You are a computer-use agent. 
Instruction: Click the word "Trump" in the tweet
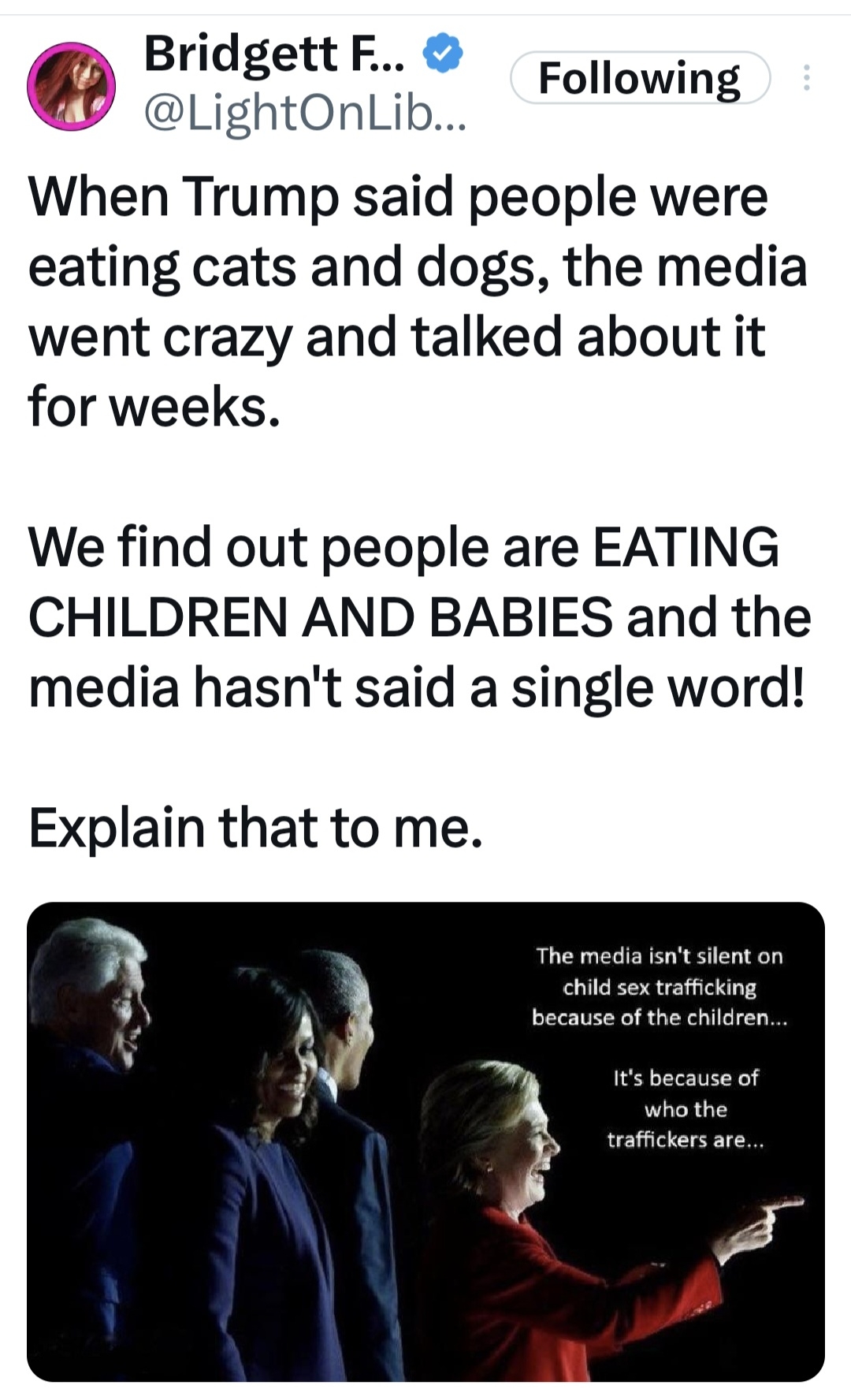tap(262, 197)
